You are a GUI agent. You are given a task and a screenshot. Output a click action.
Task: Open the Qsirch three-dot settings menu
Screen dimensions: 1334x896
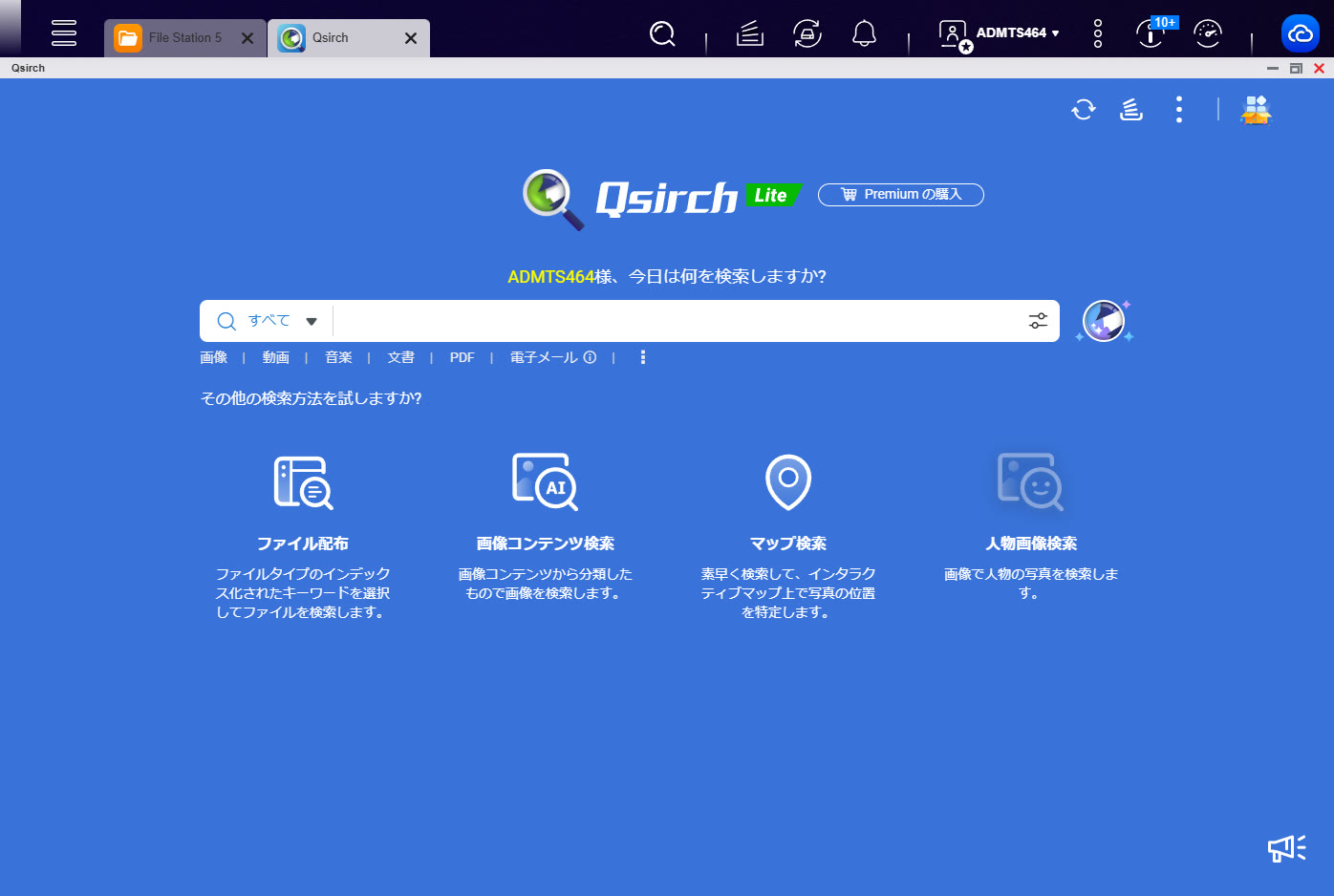1179,110
